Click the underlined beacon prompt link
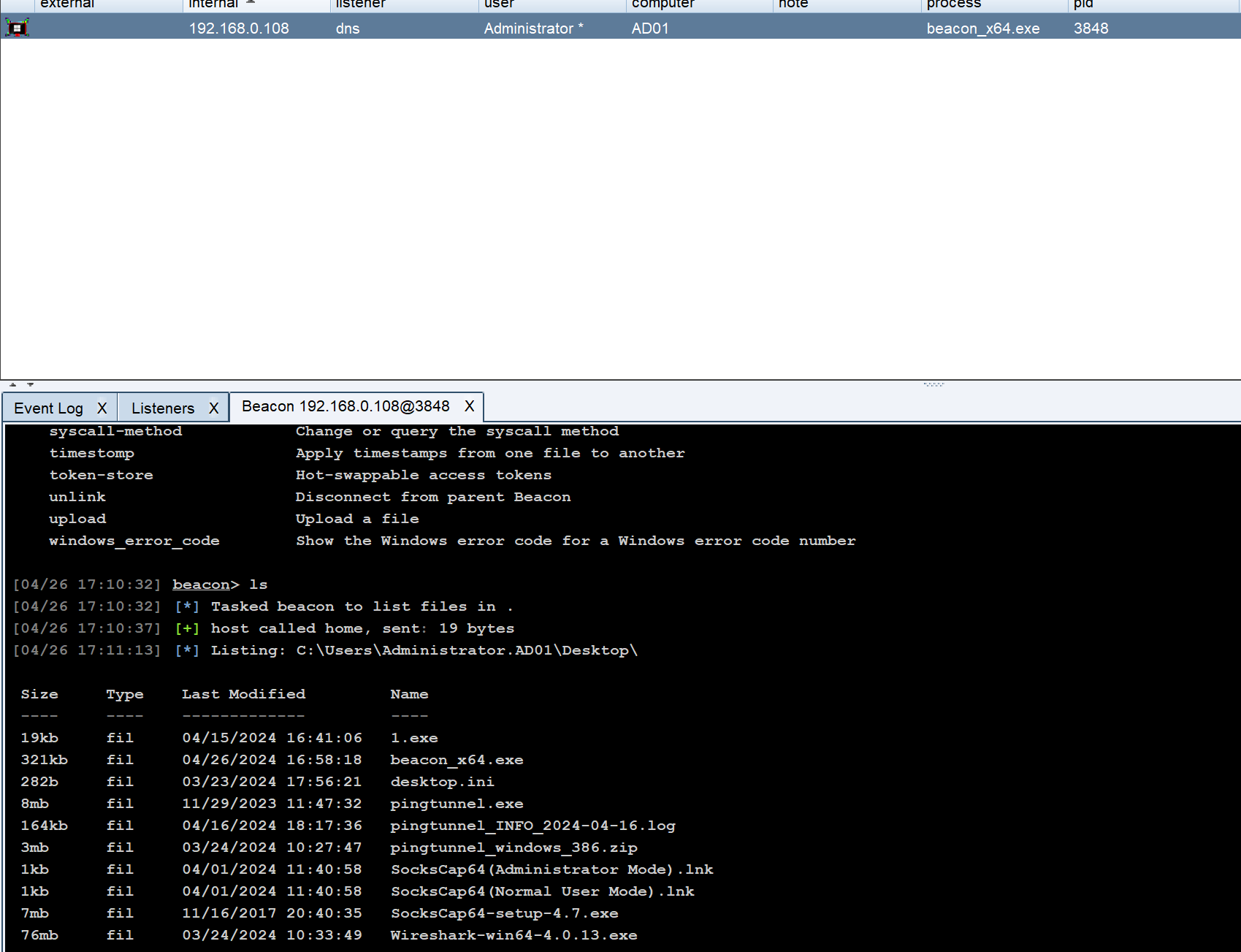This screenshot has height=952, width=1241. pyautogui.click(x=201, y=584)
